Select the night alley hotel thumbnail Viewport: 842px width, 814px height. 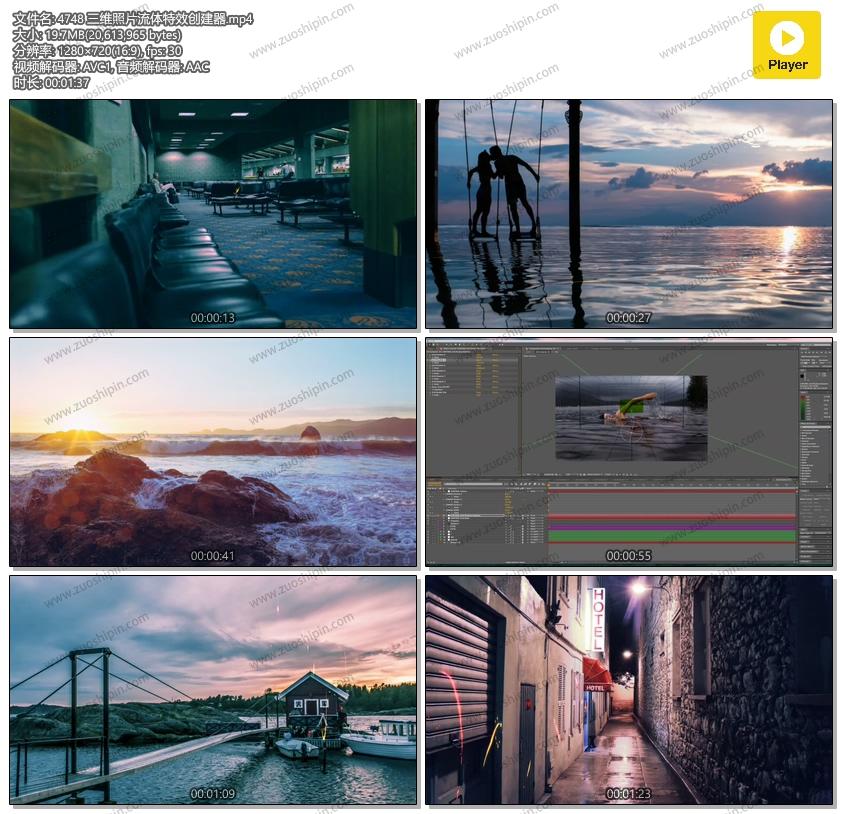tap(629, 689)
